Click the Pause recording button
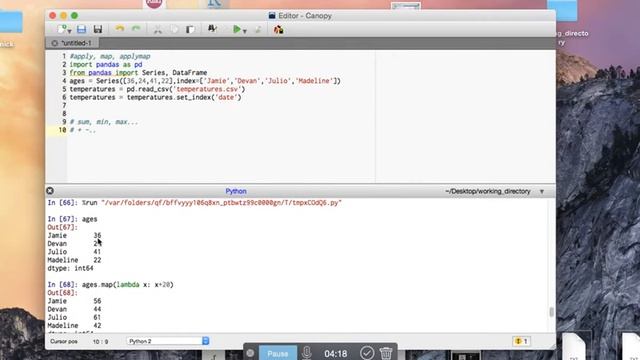 coord(278,353)
